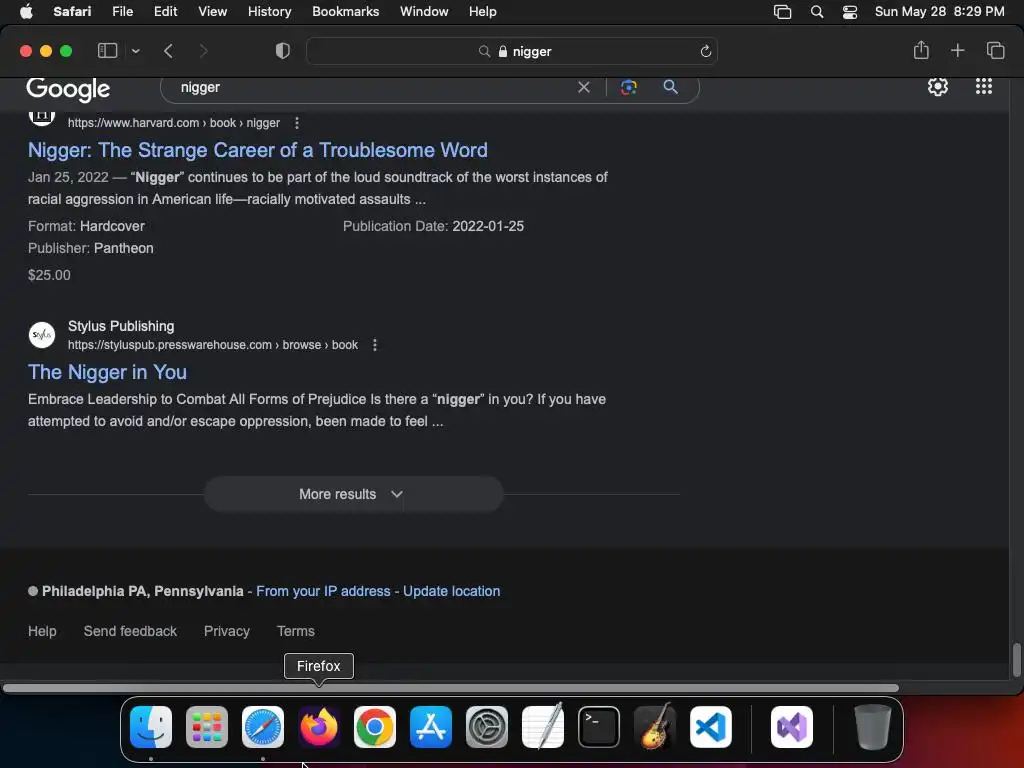Click the styluspub.presswarehouse.com URL breadcrumb
The width and height of the screenshot is (1024, 768).
click(213, 345)
